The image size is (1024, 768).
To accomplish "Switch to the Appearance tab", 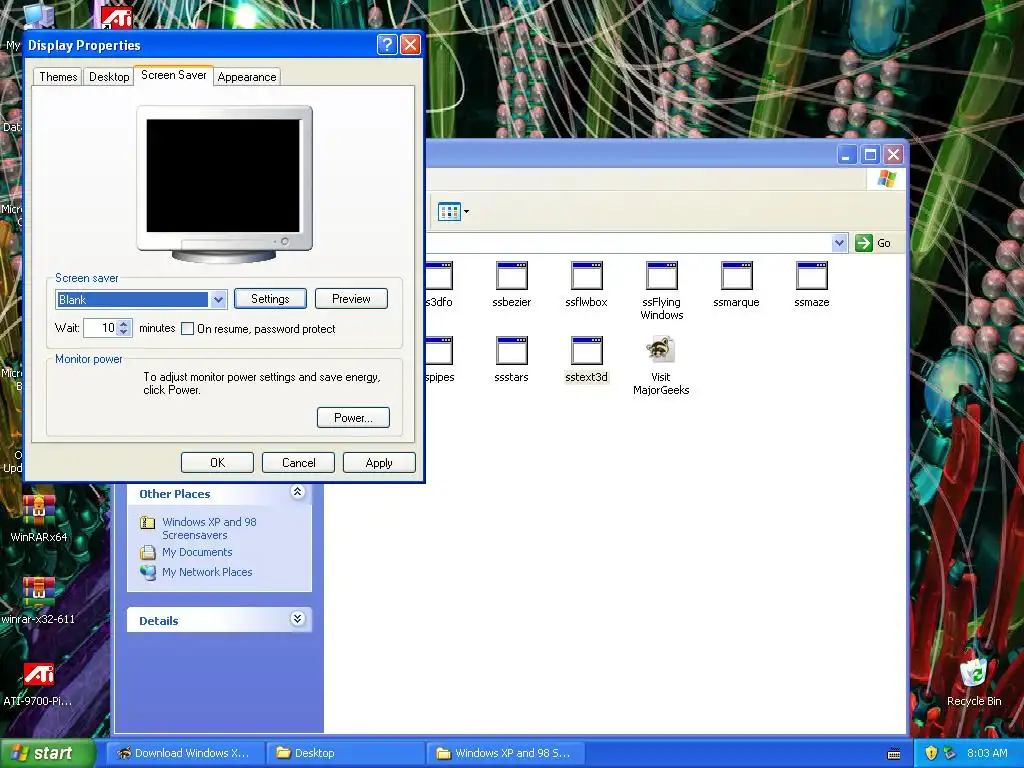I will coord(247,77).
